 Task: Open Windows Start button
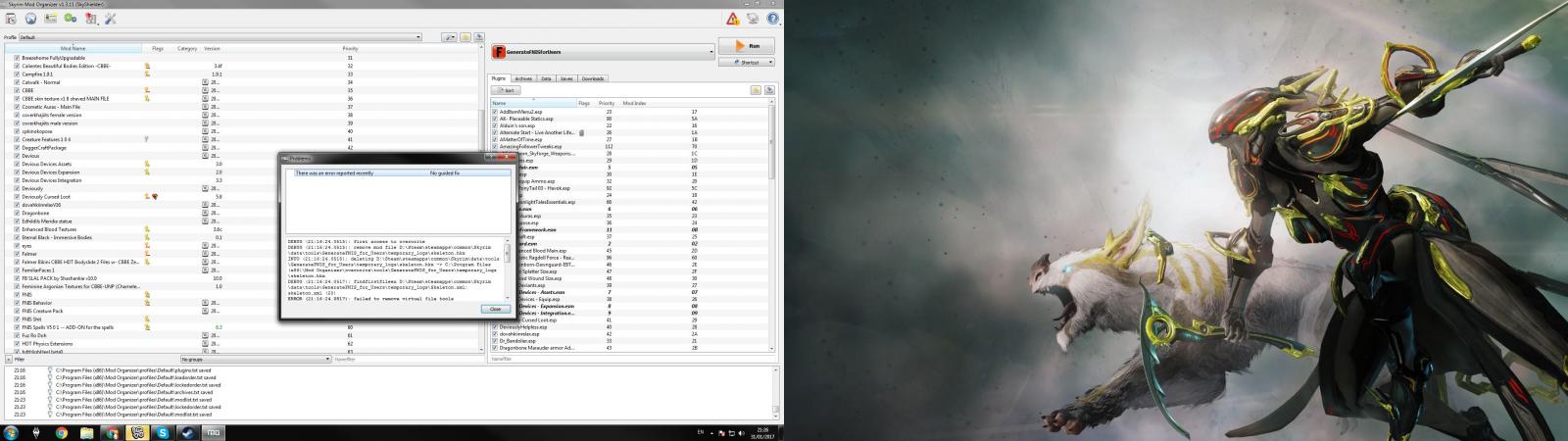[11, 431]
